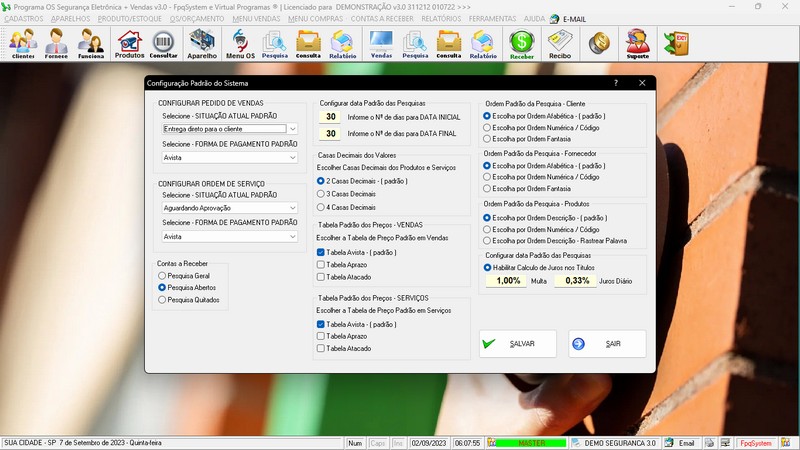Screen dimensions: 800x450
Task: Open the Recibo toolbar icon
Action: (560, 43)
